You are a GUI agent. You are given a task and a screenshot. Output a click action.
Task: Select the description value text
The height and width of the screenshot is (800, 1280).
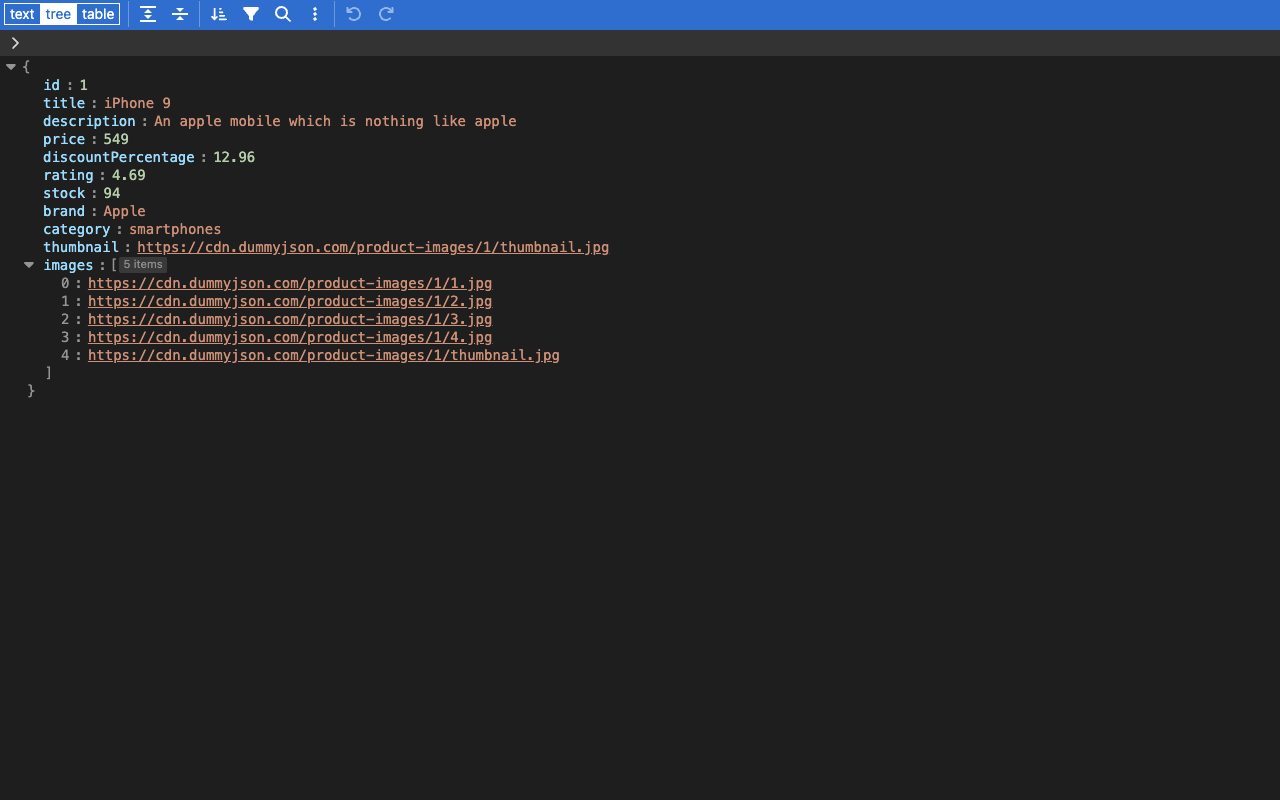click(335, 121)
